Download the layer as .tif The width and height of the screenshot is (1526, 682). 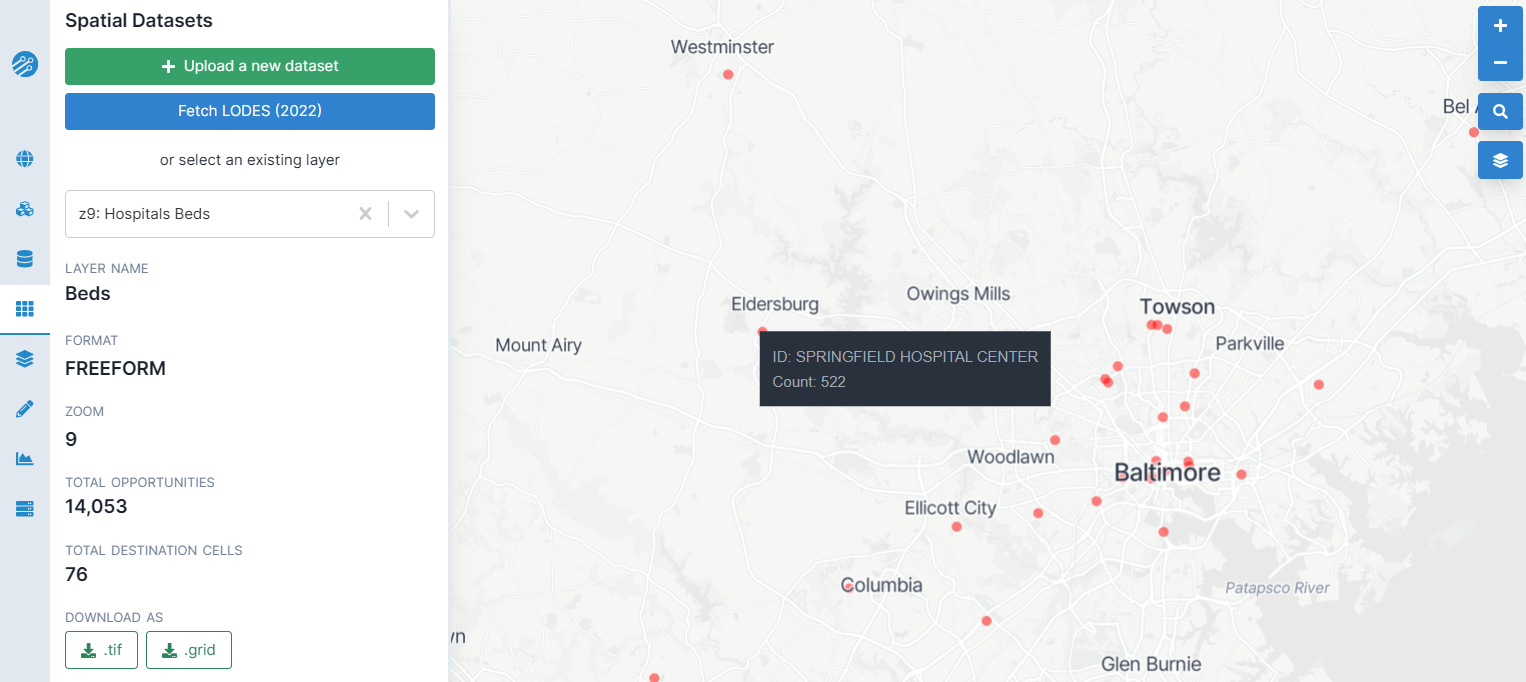click(x=101, y=650)
